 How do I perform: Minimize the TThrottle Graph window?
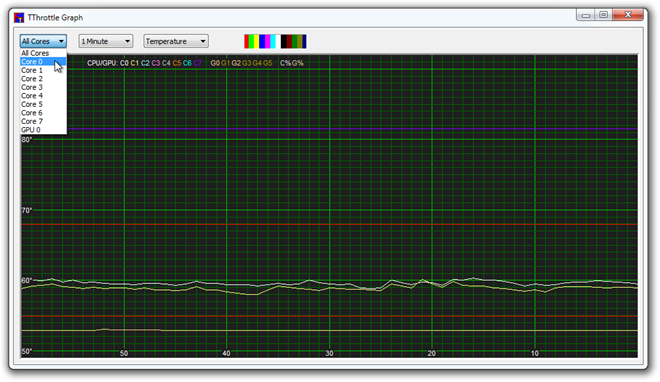(585, 15)
